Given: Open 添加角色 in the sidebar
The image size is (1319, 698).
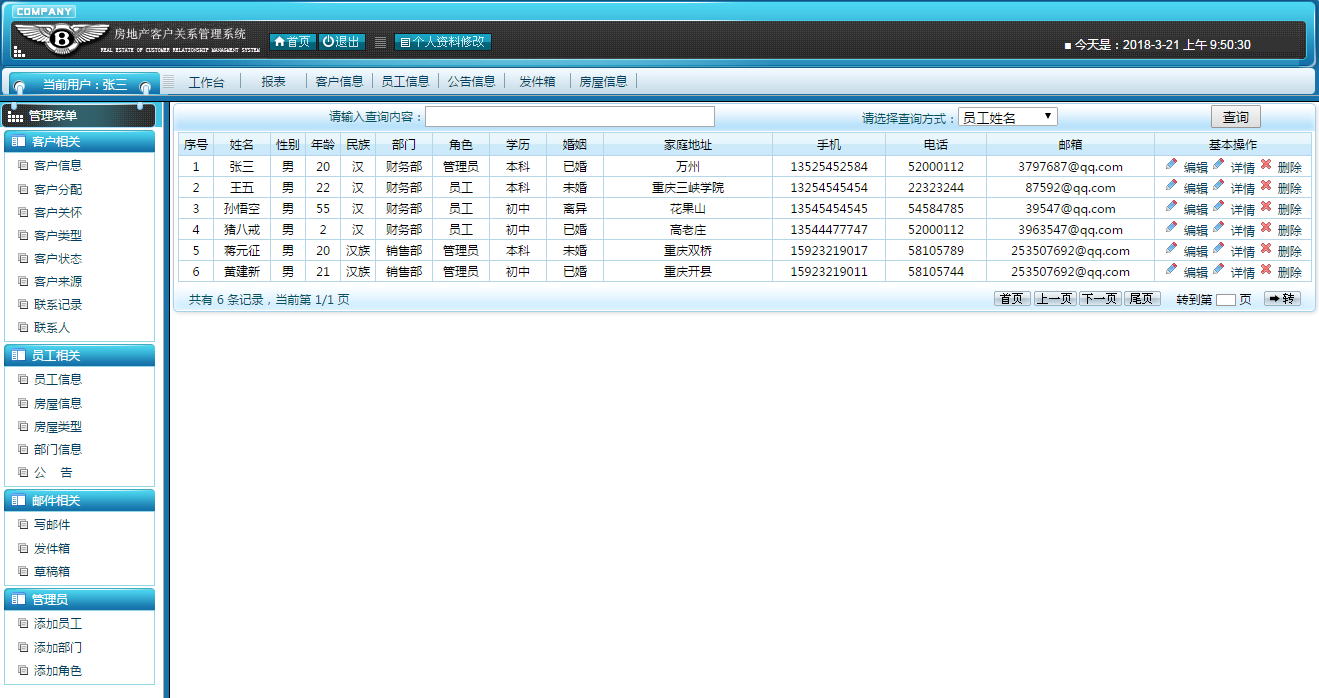Looking at the screenshot, I should pos(58,670).
